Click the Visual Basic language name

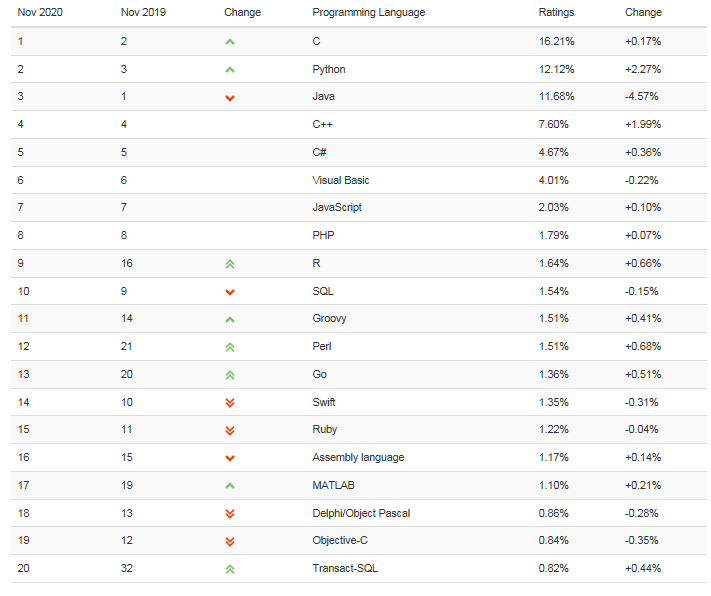(341, 181)
